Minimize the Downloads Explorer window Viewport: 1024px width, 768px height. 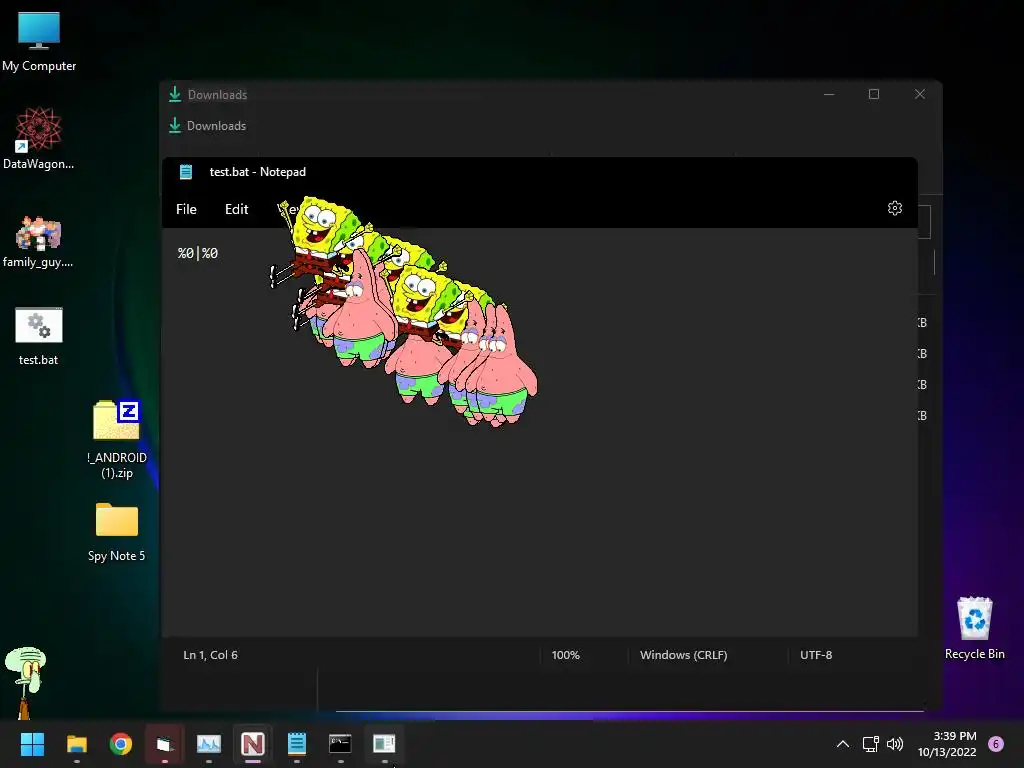(x=829, y=94)
